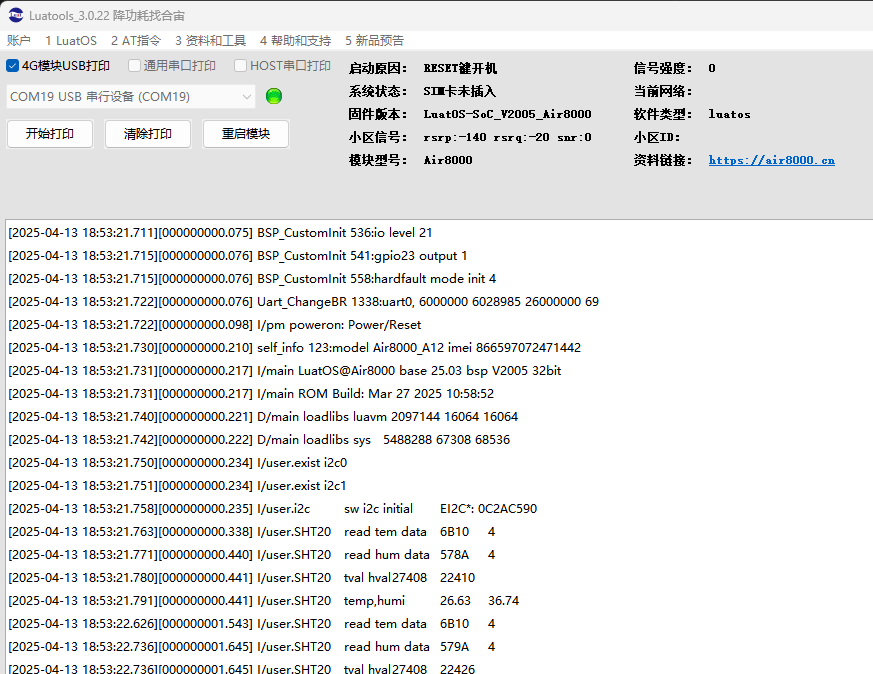Click the SIM卡未插入 system status value

click(x=459, y=91)
